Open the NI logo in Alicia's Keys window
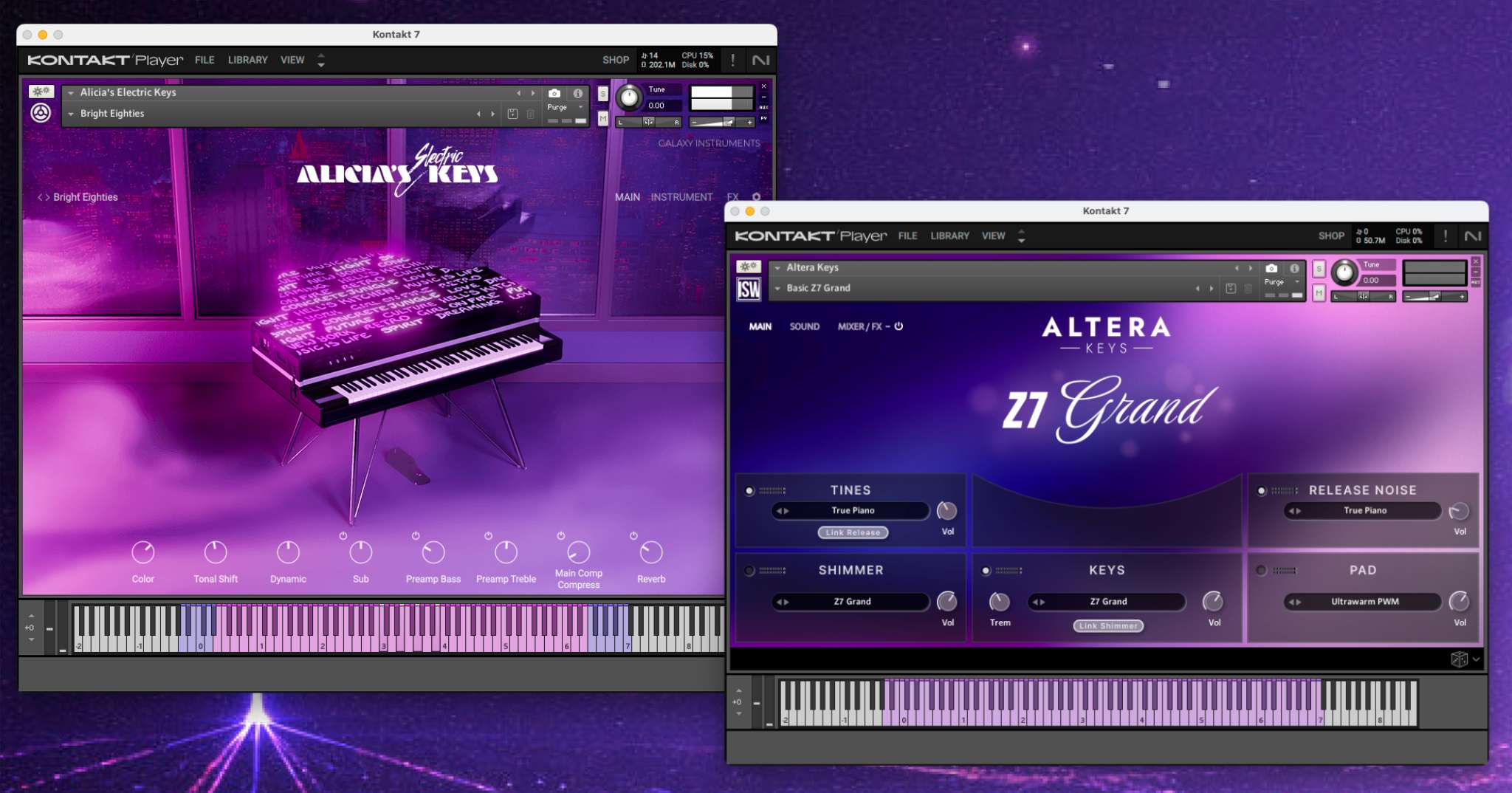1512x793 pixels. tap(760, 61)
